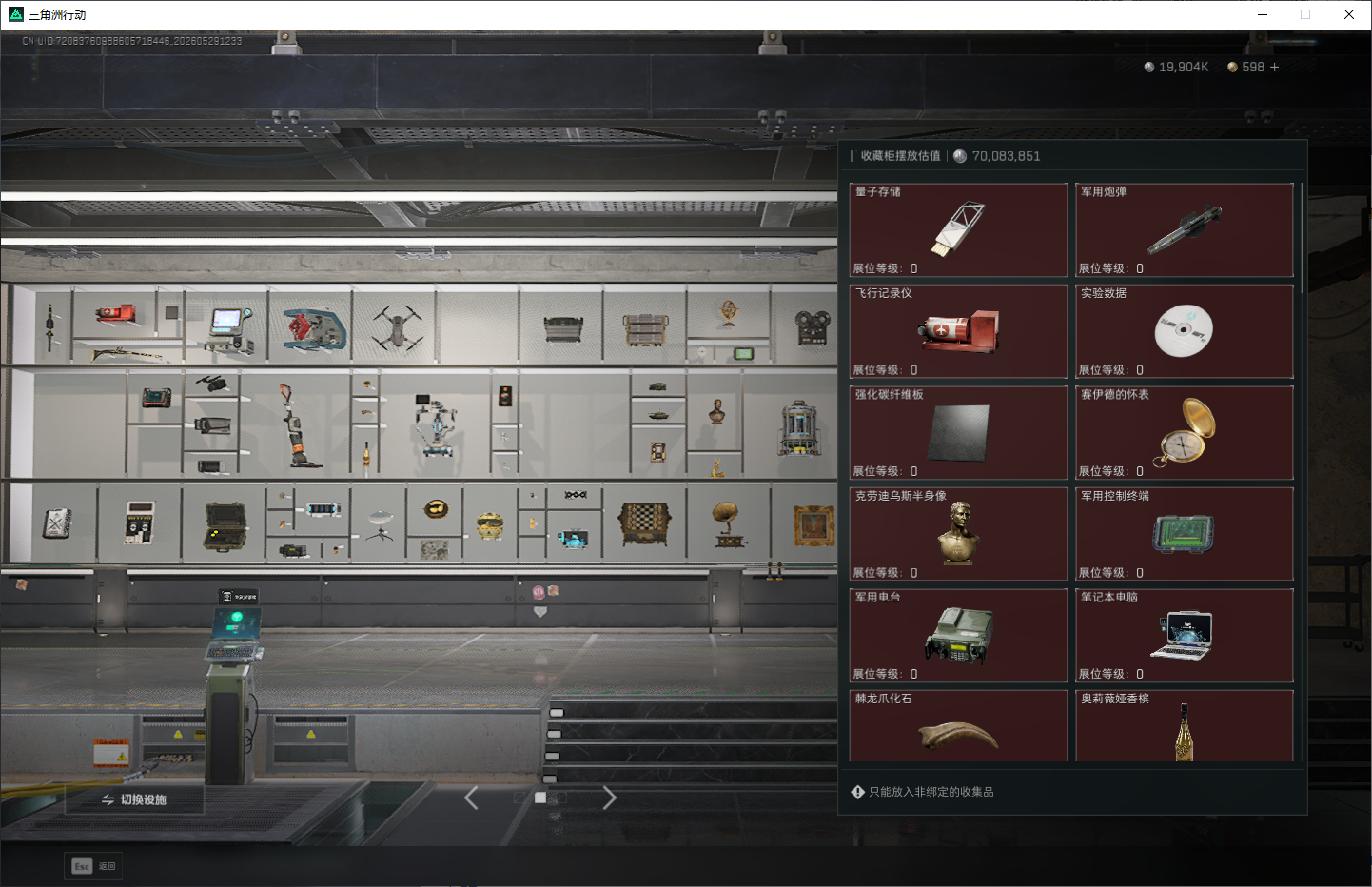Click the 70,083,851 cabinet value
Screen dimensions: 1372x887
click(1006, 156)
